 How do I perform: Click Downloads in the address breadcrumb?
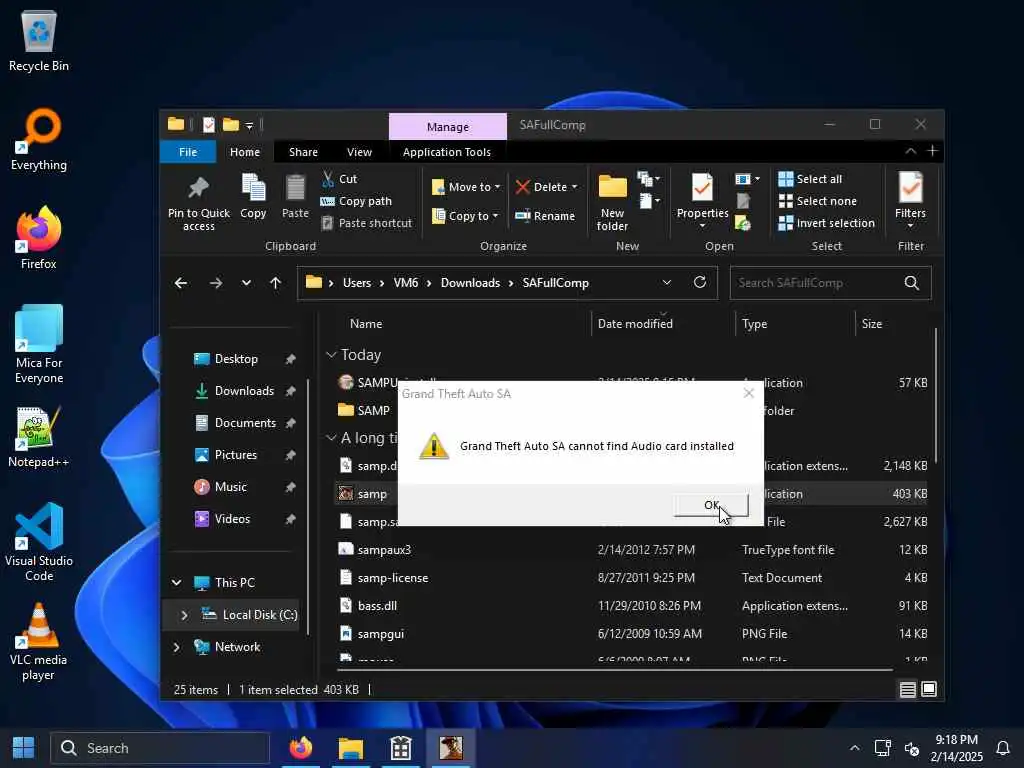tap(470, 283)
